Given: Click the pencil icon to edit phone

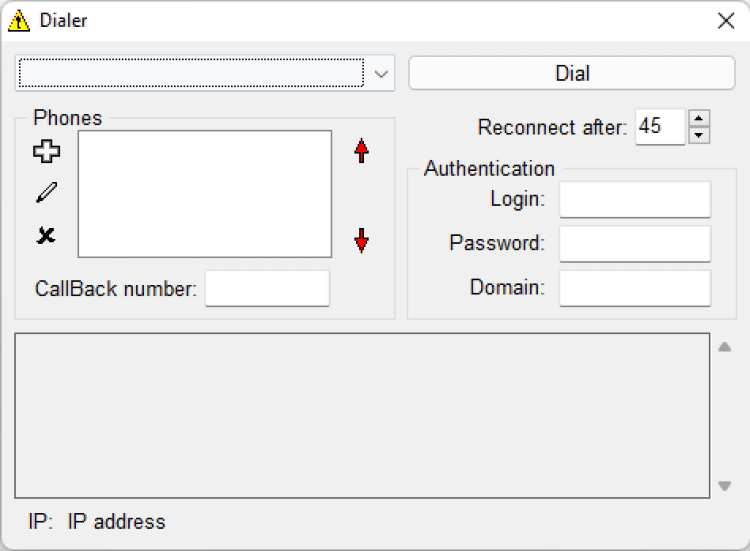Looking at the screenshot, I should coord(47,193).
